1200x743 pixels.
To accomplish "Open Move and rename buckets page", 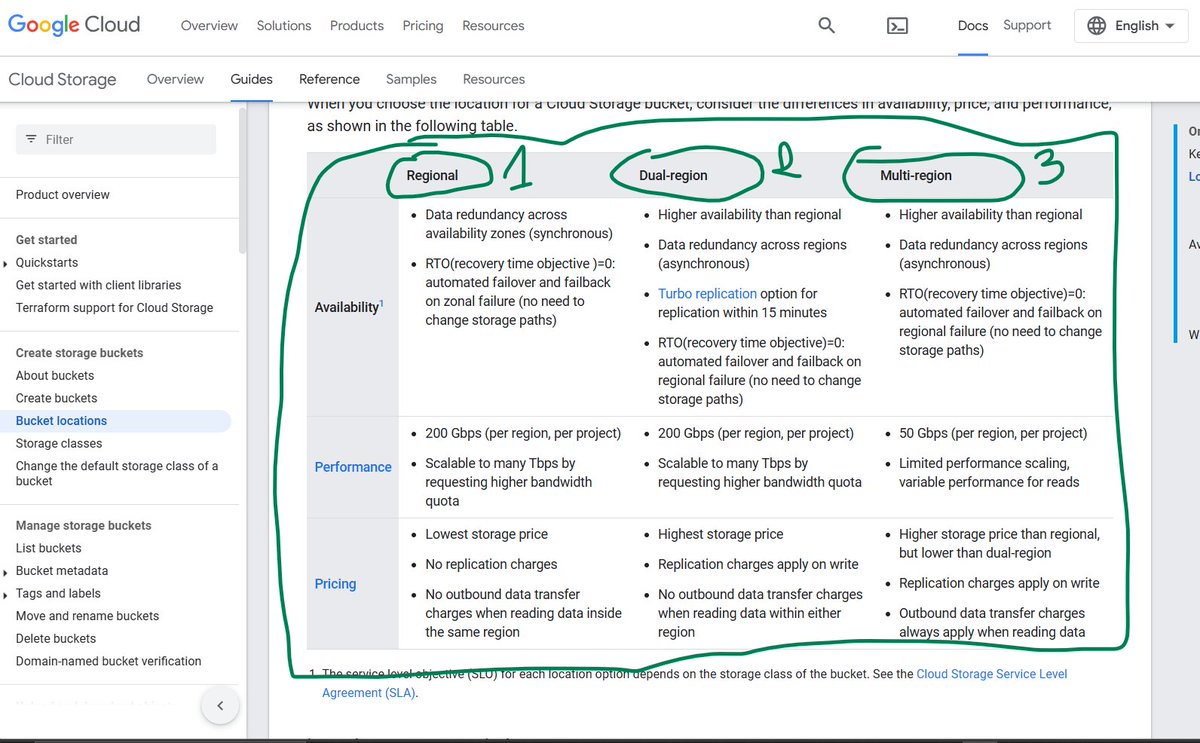I will coord(87,616).
